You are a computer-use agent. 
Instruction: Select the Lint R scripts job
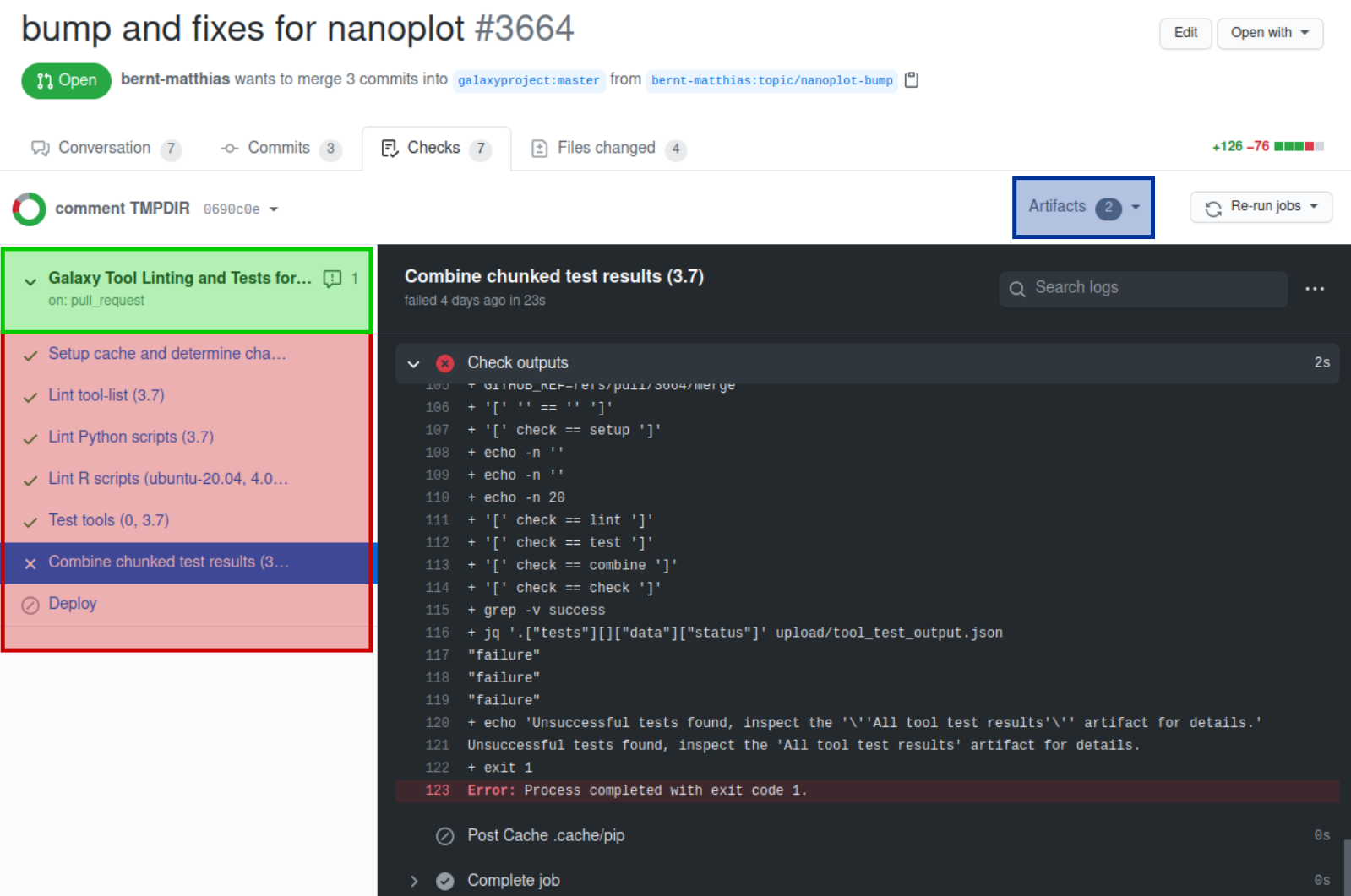tap(188, 479)
